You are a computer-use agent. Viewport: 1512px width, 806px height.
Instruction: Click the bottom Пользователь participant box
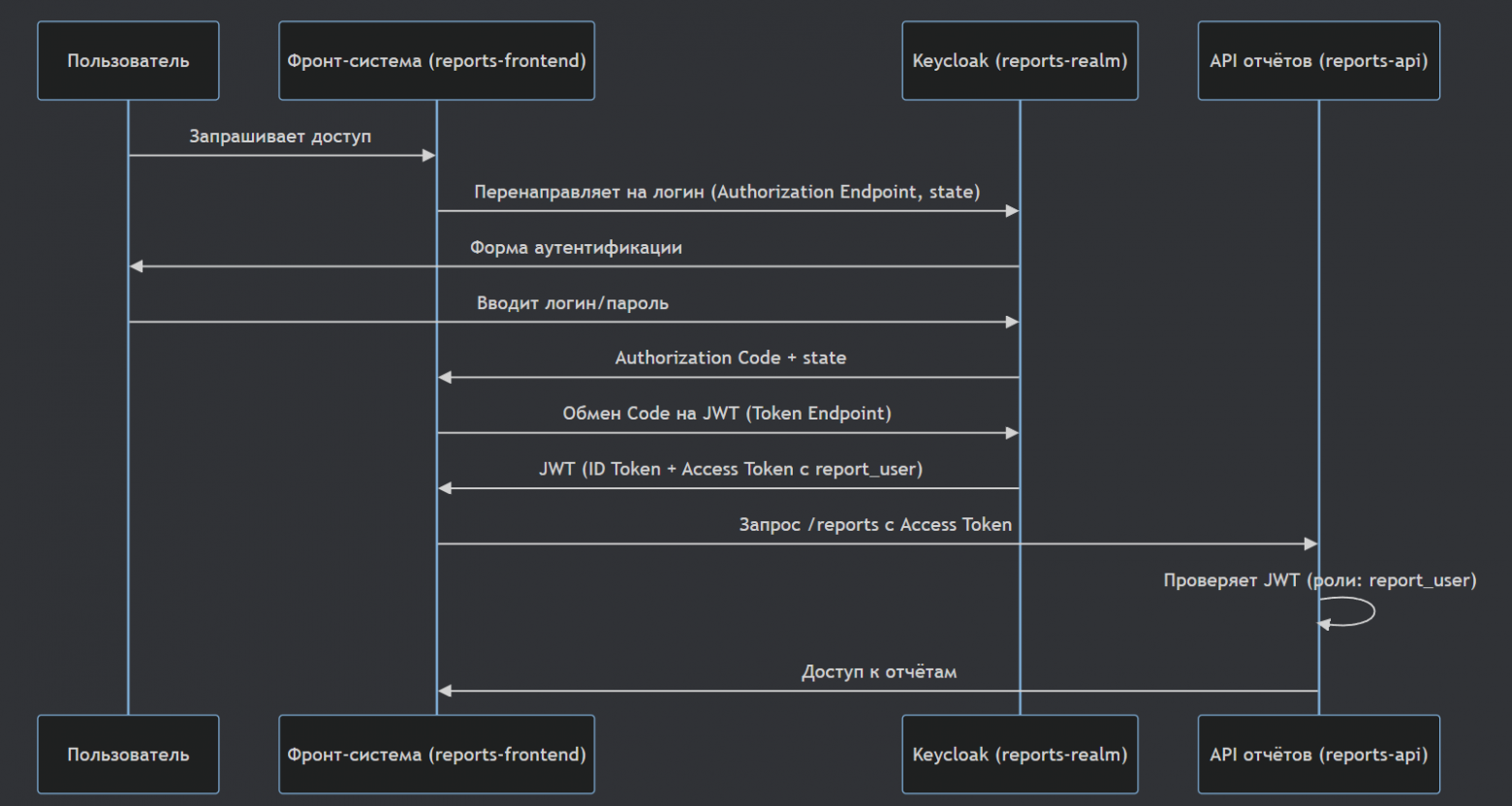128,755
